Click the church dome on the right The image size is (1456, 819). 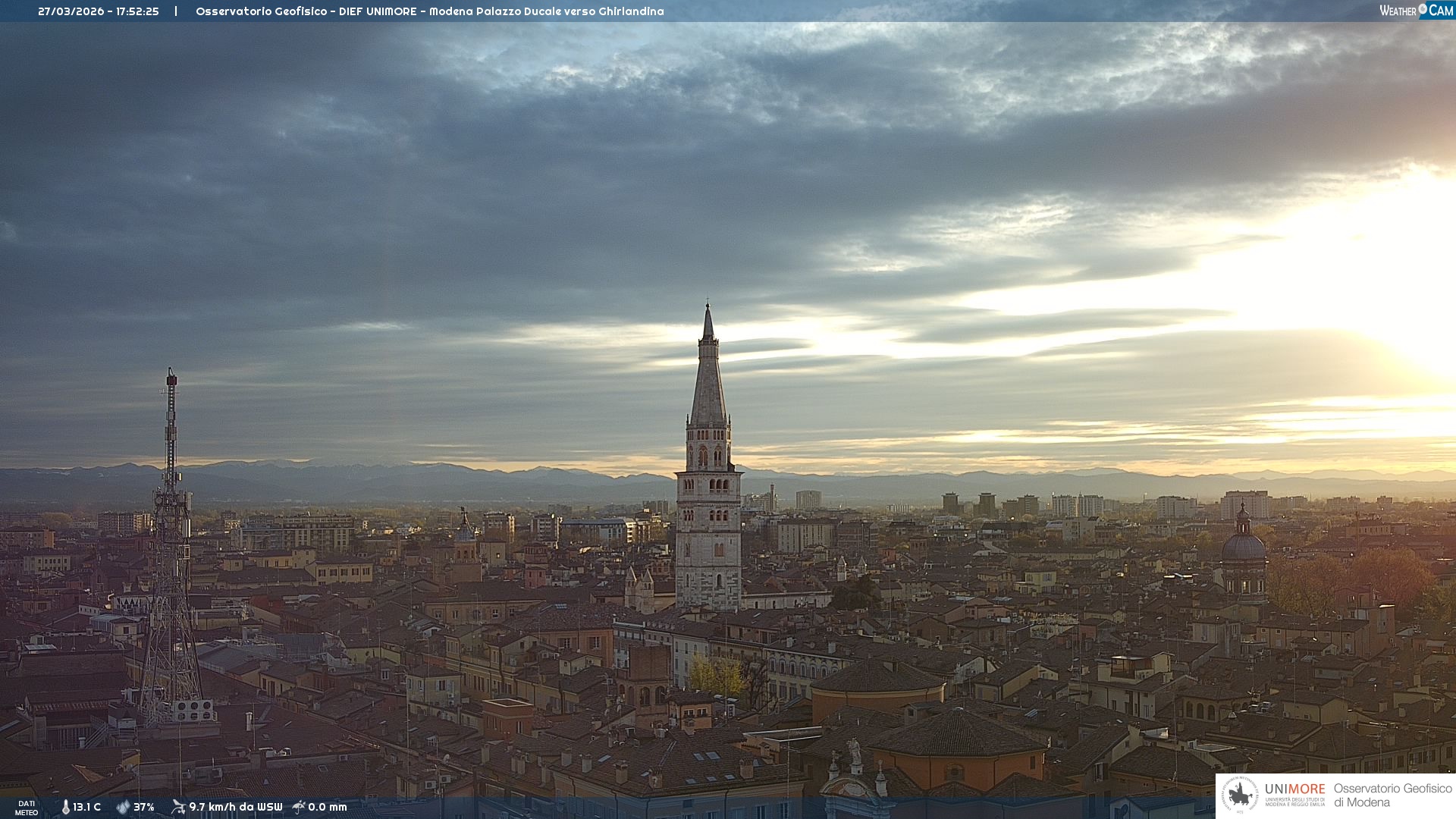coord(1243,548)
